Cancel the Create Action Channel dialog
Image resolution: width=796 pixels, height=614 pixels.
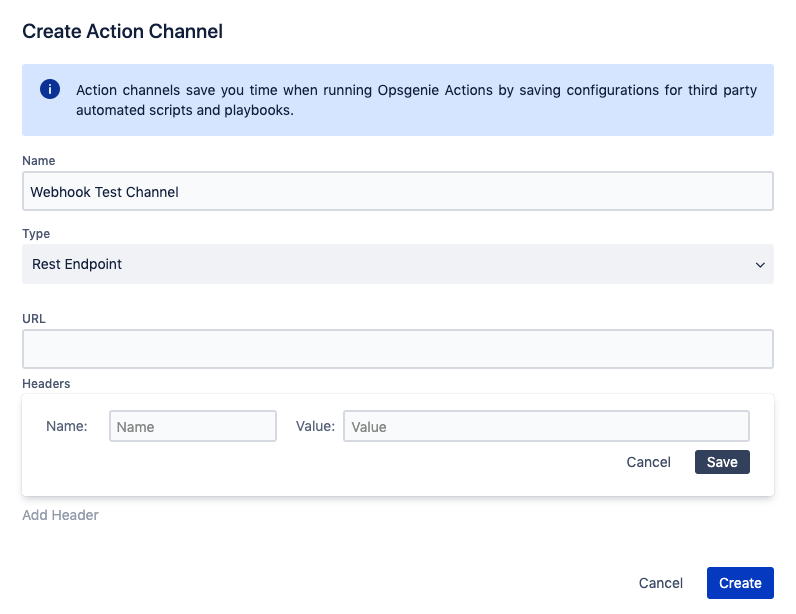661,583
